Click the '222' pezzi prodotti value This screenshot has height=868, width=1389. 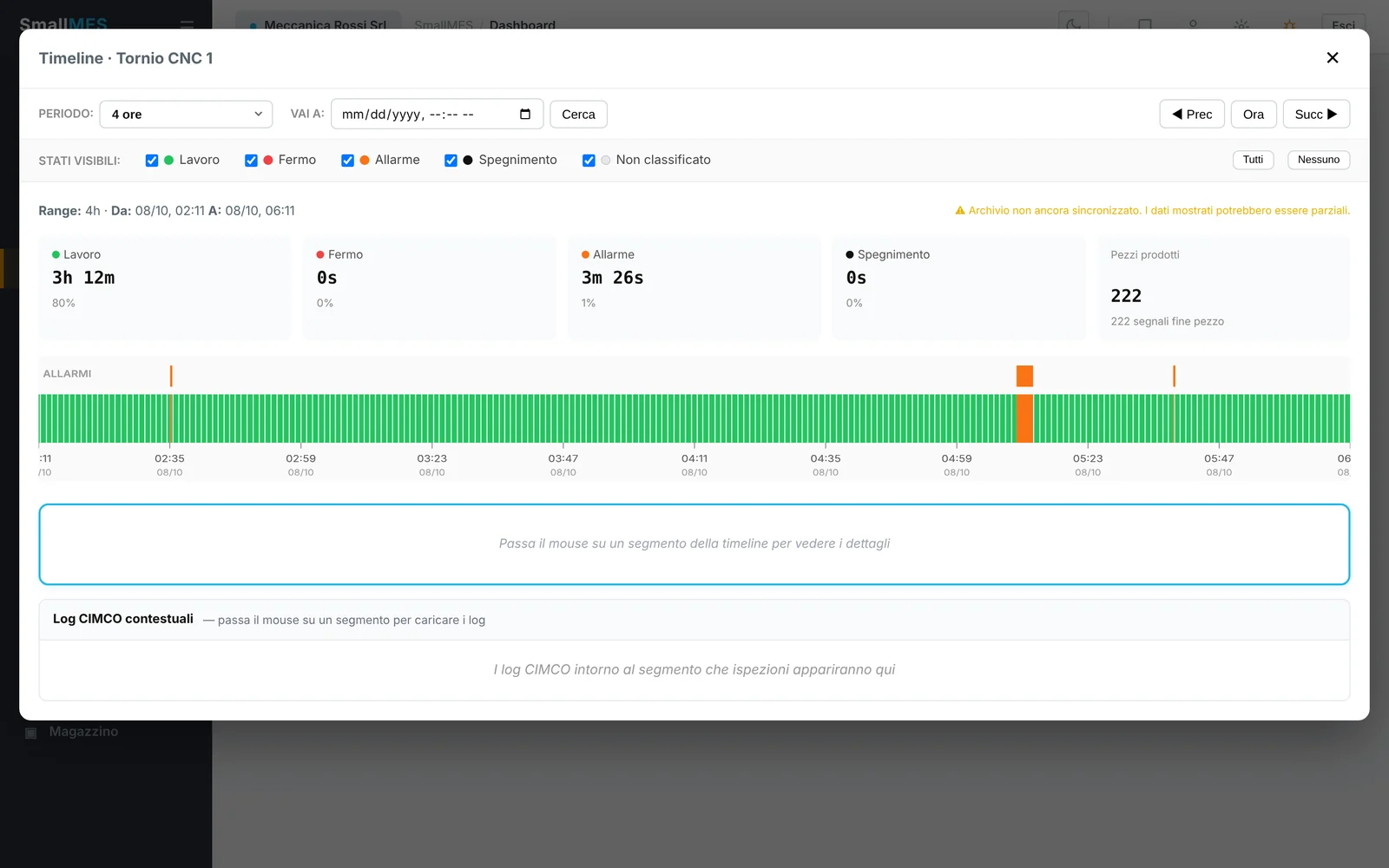point(1126,296)
